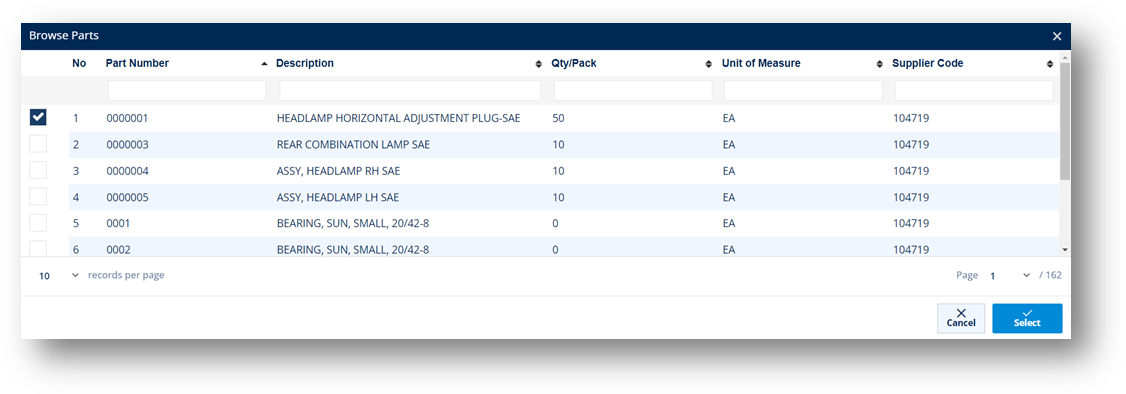Screen dimensions: 1126x394
Task: Focus the Description filter input box
Action: tap(410, 90)
